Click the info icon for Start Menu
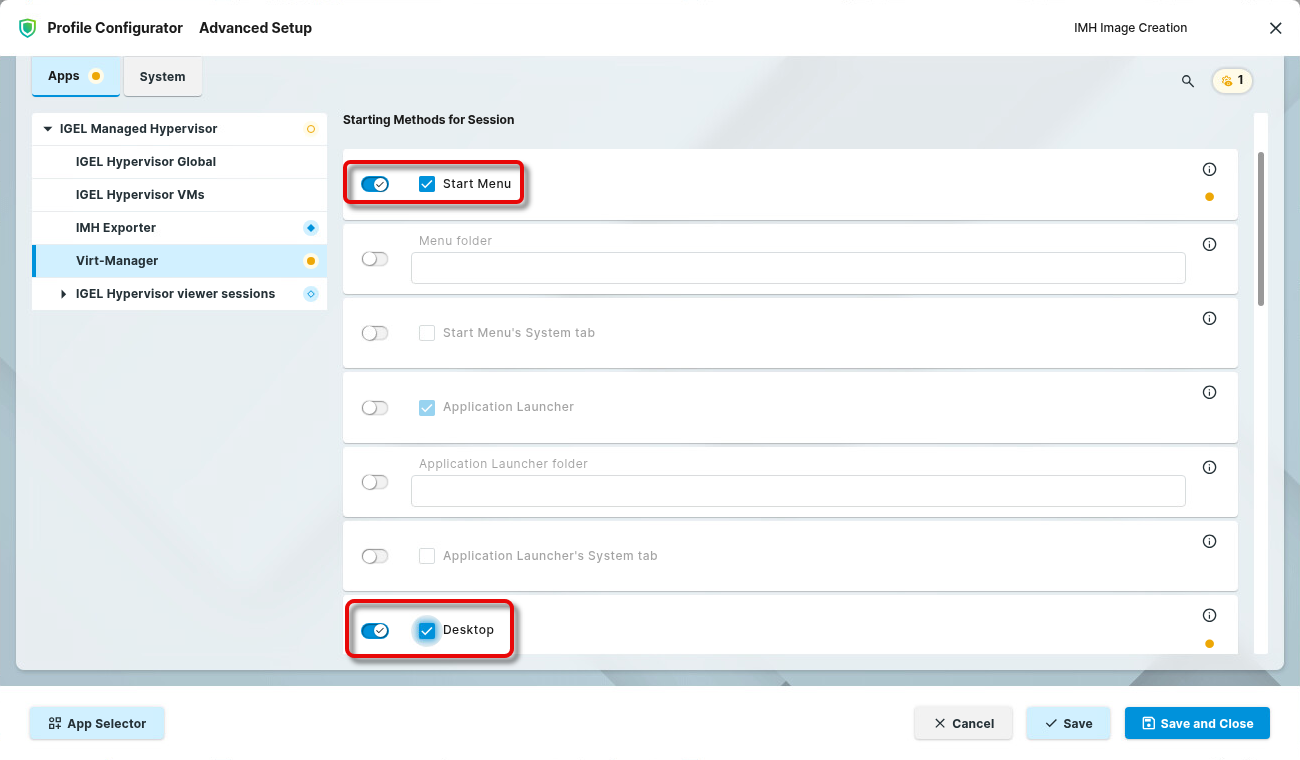The height and width of the screenshot is (760, 1300). [x=1209, y=170]
